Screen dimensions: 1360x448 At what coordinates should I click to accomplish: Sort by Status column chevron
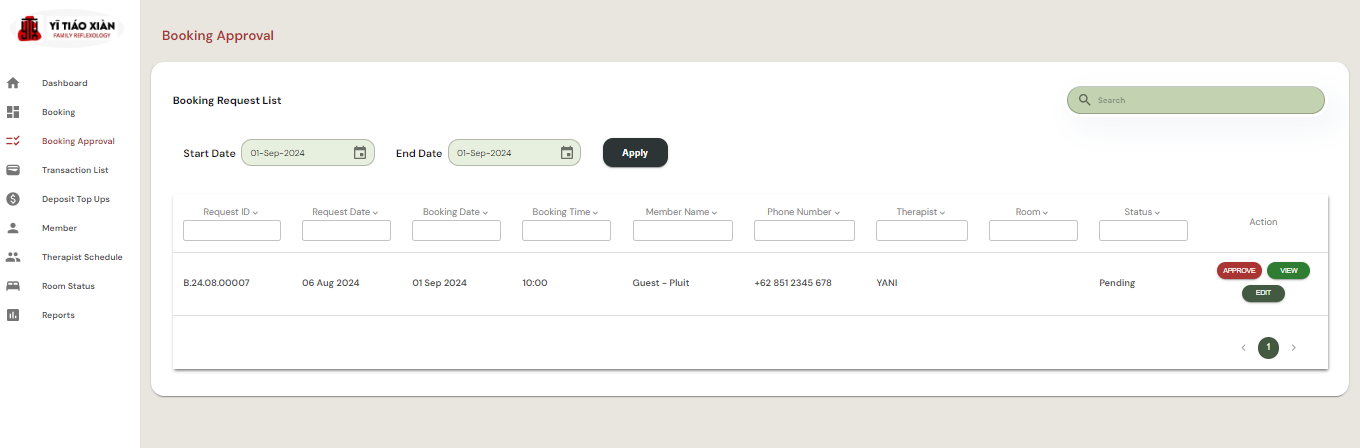(1157, 213)
